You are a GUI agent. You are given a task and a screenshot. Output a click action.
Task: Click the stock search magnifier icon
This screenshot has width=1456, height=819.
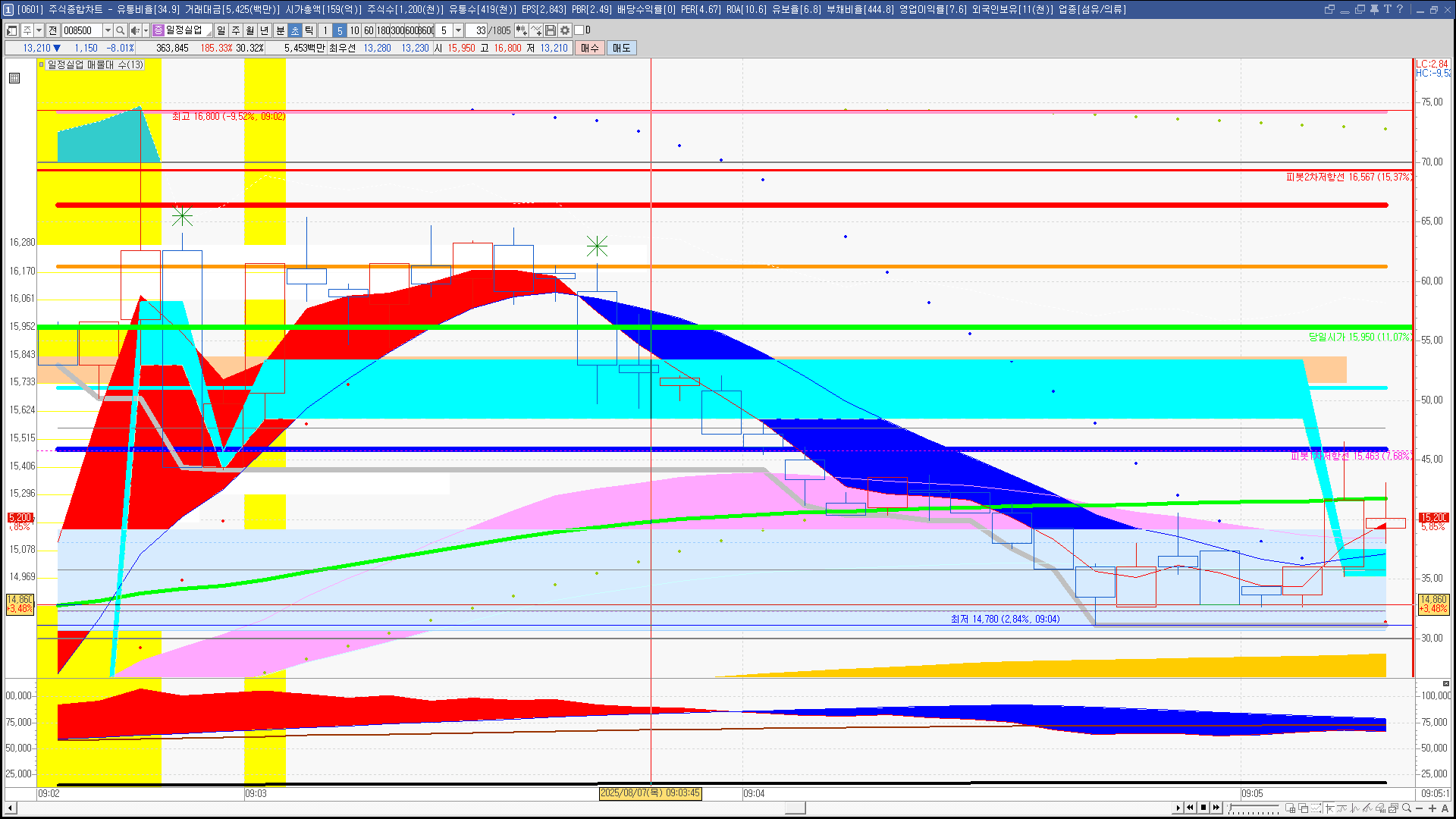coord(120,30)
